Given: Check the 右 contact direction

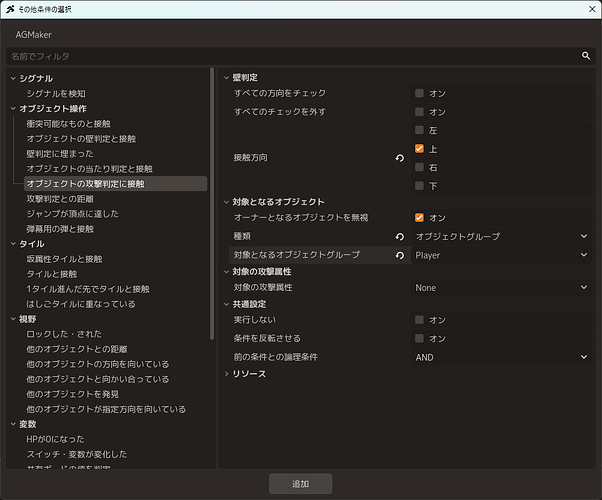Looking at the screenshot, I should (419, 167).
